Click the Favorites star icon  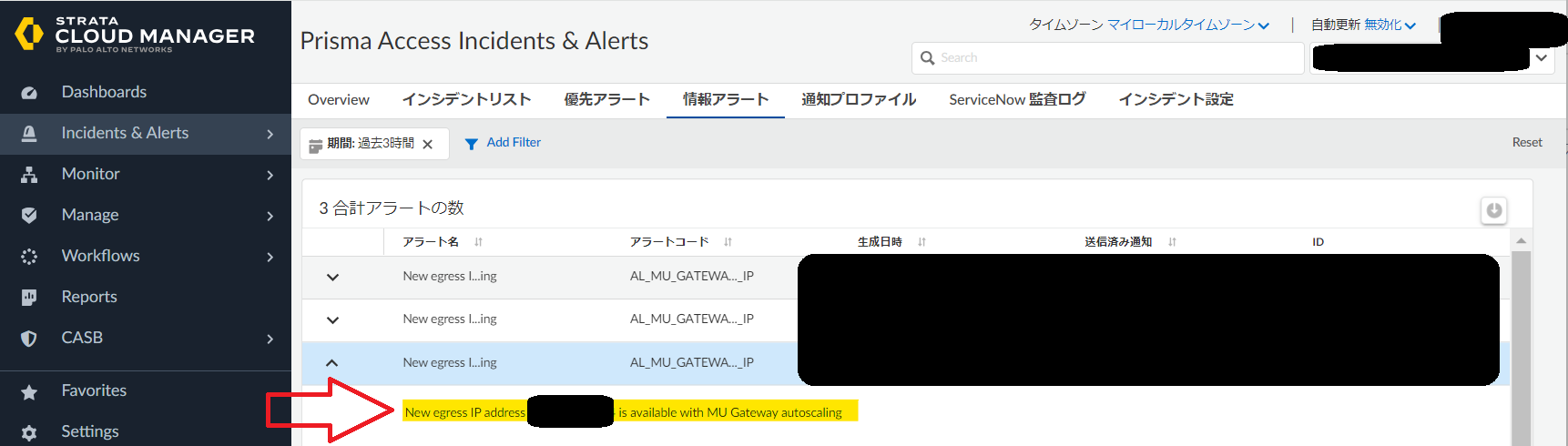pos(29,392)
